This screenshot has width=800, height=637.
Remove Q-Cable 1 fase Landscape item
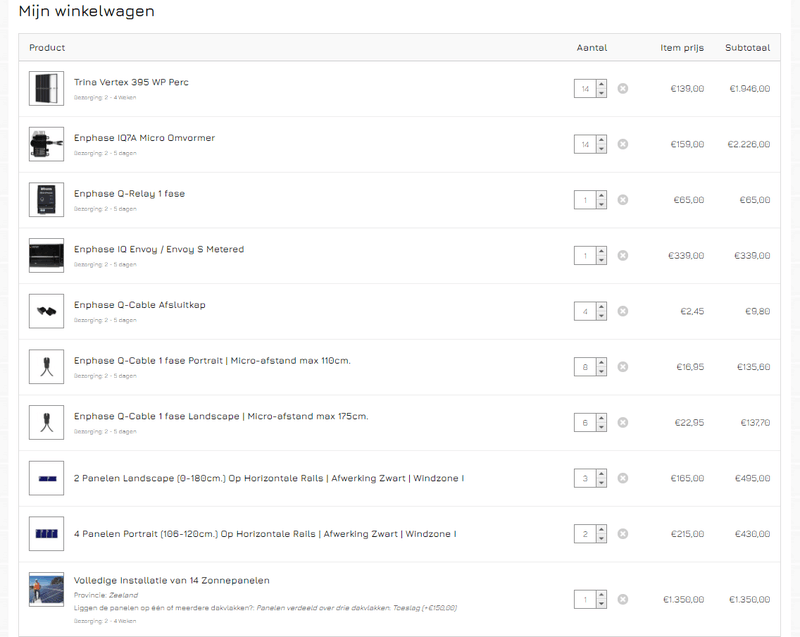pyautogui.click(x=622, y=422)
